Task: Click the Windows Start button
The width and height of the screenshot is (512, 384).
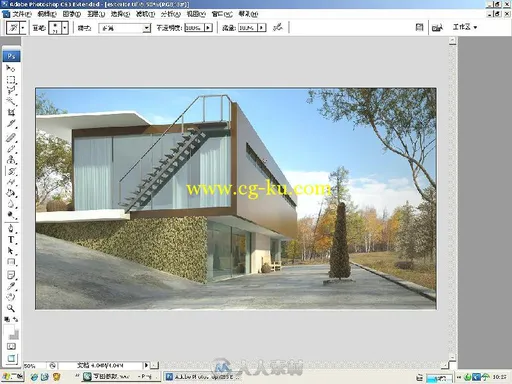Action: (x=12, y=377)
